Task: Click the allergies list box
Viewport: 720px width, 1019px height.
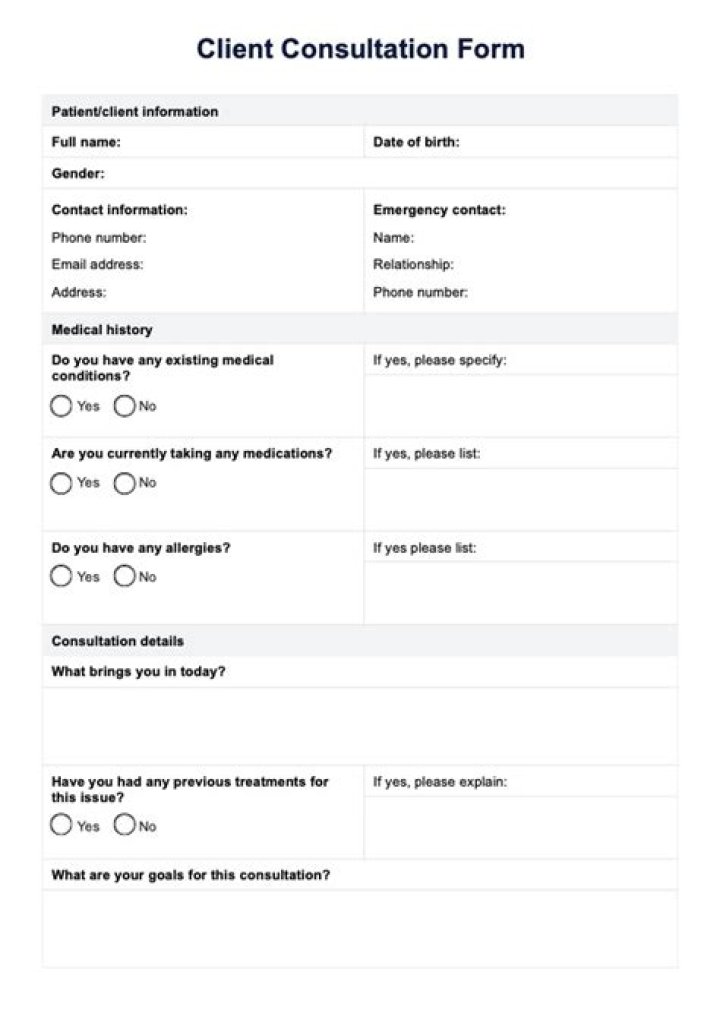Action: coord(520,592)
